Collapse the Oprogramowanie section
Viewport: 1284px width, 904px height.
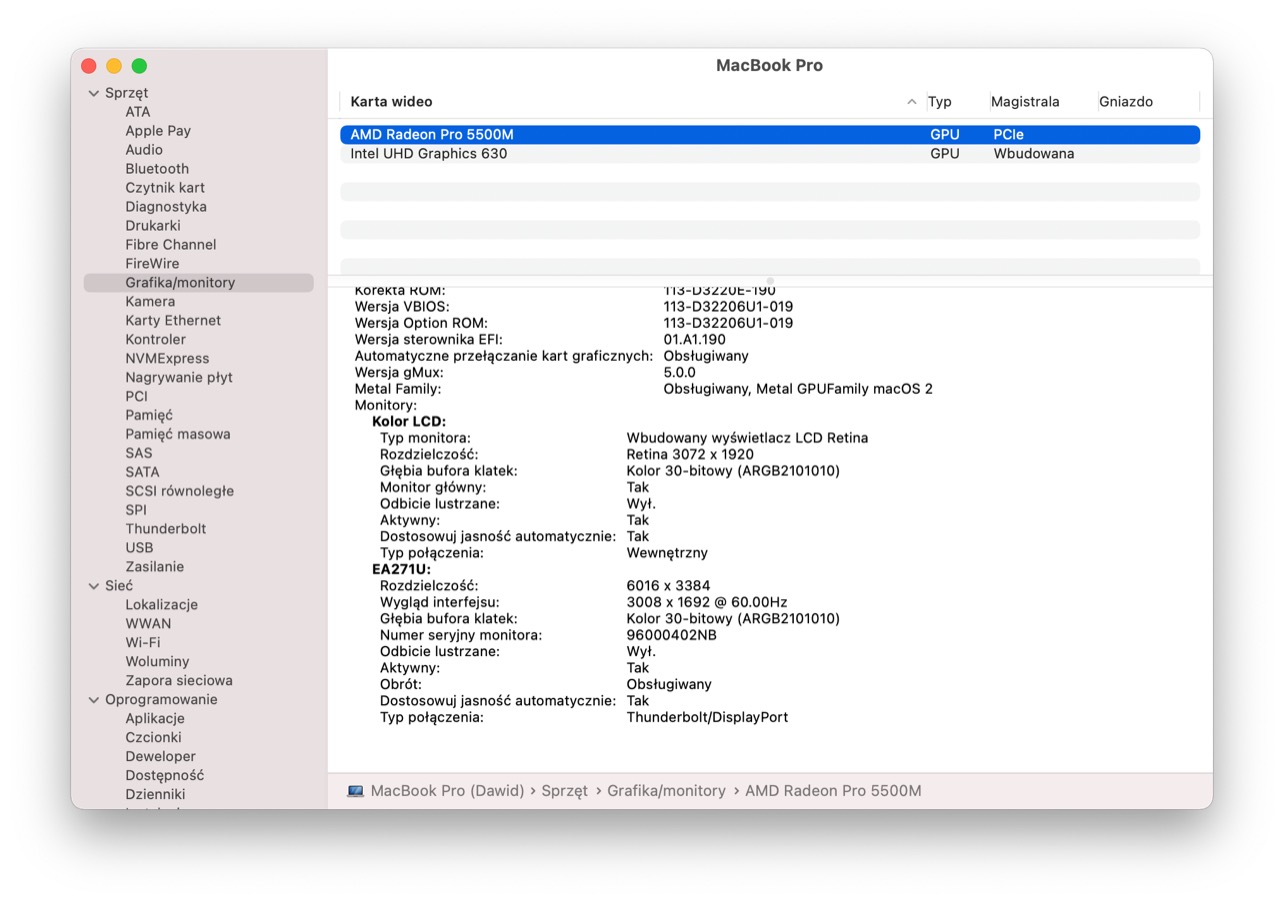pyautogui.click(x=94, y=700)
